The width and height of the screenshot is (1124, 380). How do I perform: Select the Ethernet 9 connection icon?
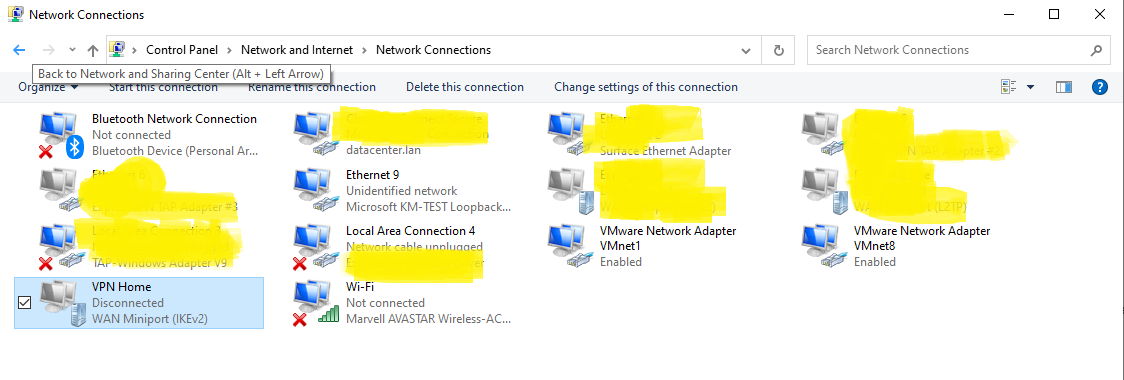tap(315, 191)
